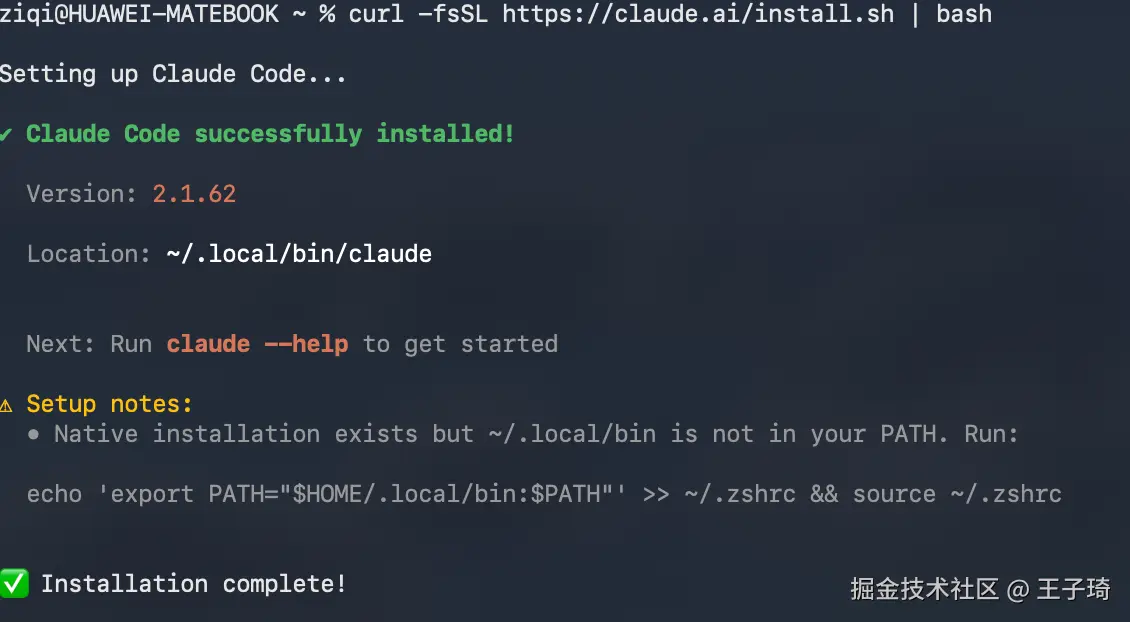1130x622 pixels.
Task: Click the Claude Code successfully installed message
Action: point(270,134)
